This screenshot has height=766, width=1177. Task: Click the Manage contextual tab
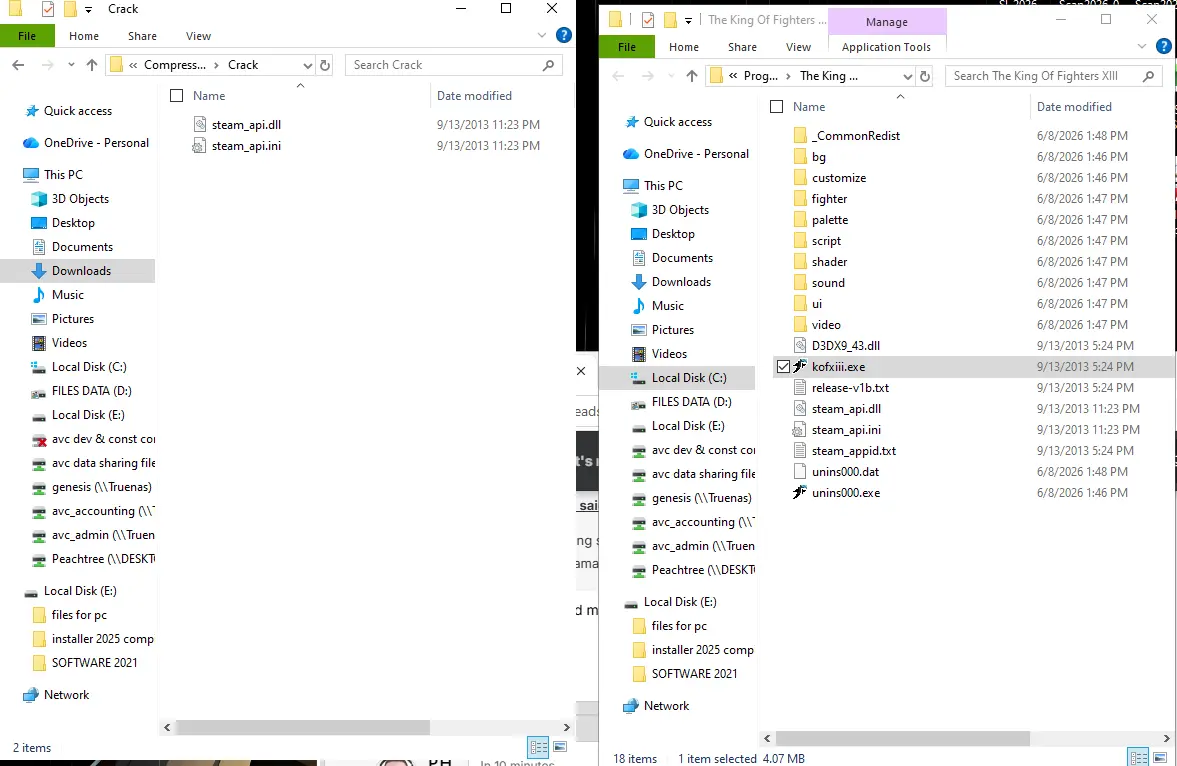[887, 22]
